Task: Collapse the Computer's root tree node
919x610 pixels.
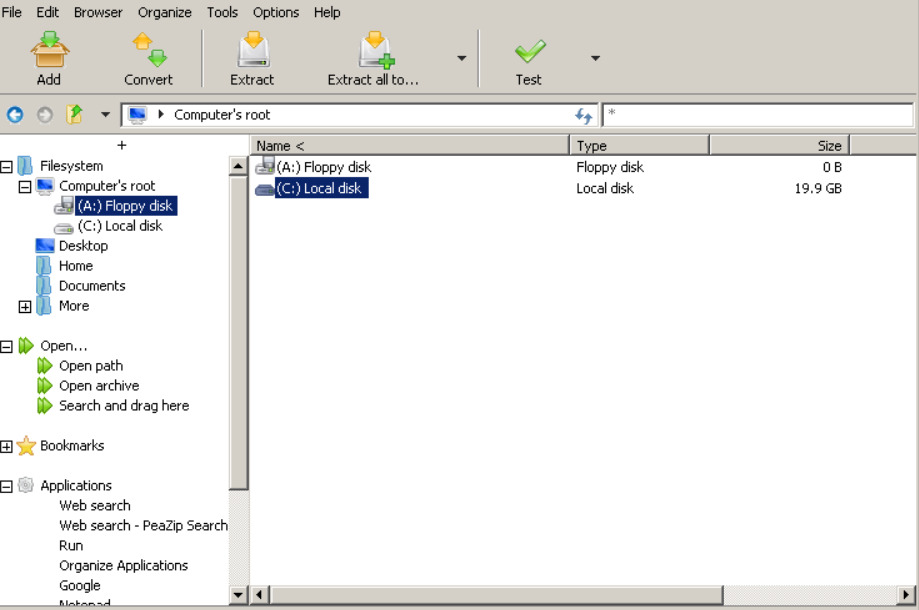Action: [x=25, y=187]
